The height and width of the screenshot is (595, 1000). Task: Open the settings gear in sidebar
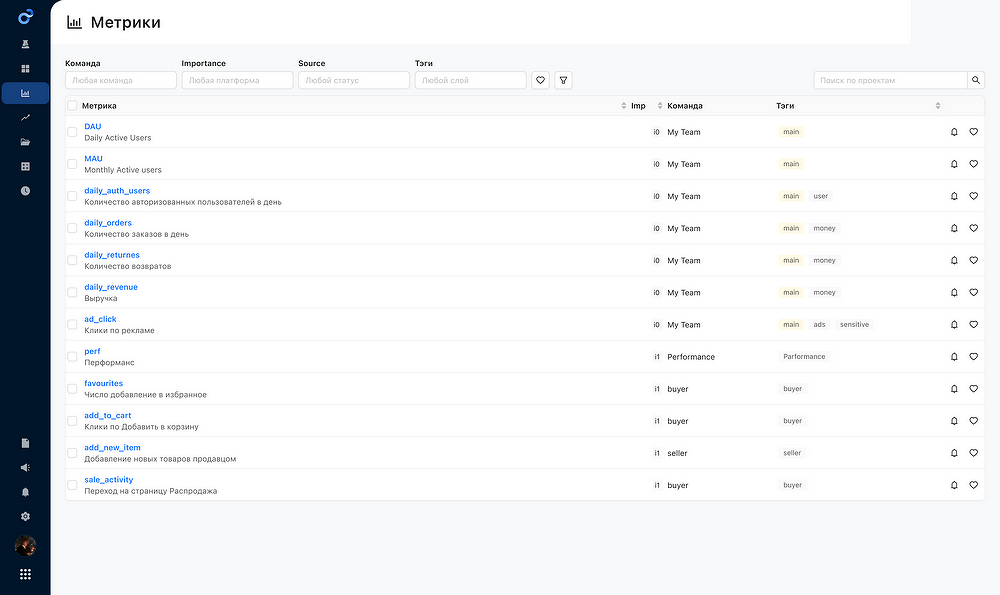[25, 516]
